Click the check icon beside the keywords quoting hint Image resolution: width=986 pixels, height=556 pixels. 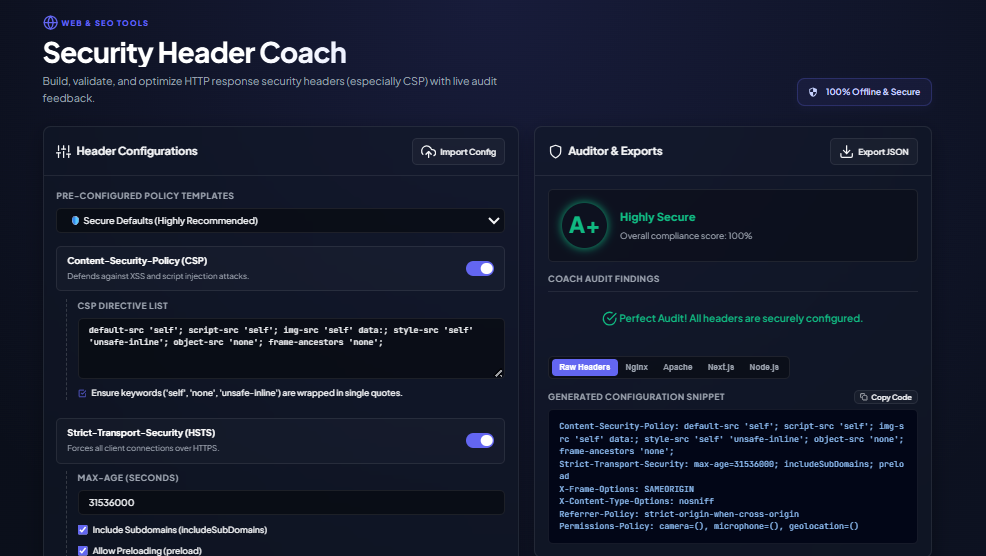(x=82, y=393)
